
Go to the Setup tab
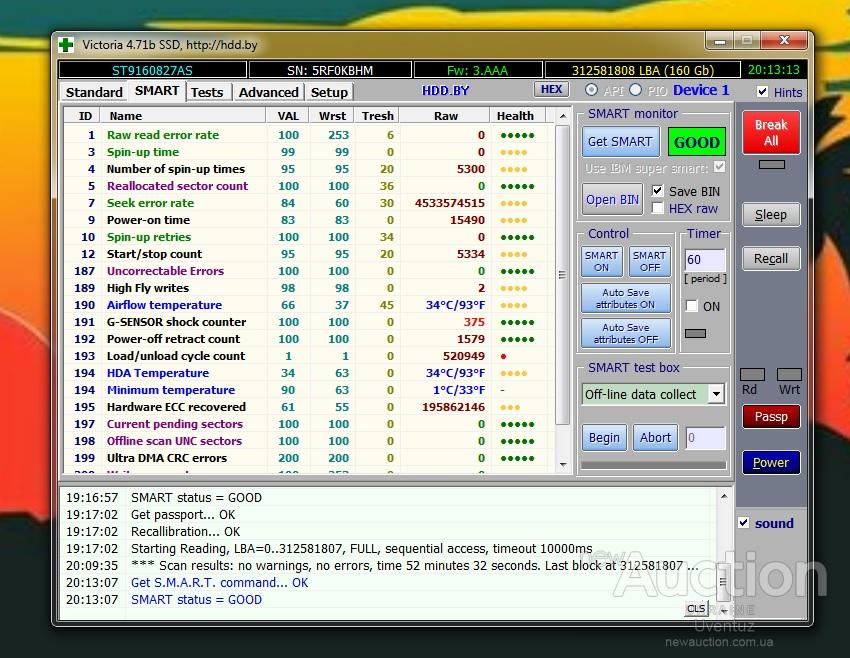coord(329,92)
